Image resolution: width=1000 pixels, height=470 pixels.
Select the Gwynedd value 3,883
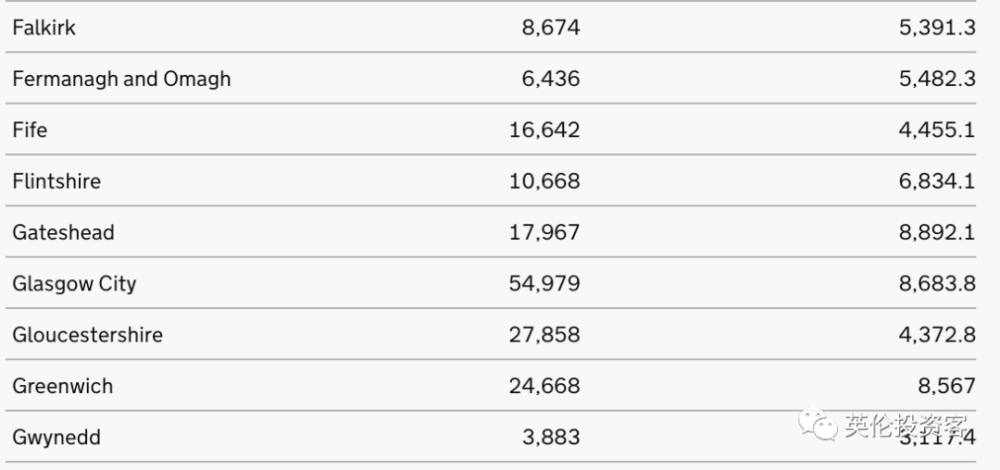pos(551,437)
